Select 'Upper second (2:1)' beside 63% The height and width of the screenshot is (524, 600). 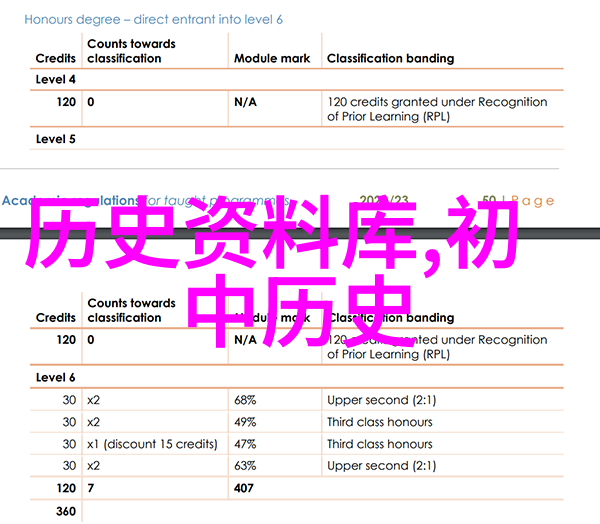(379, 465)
